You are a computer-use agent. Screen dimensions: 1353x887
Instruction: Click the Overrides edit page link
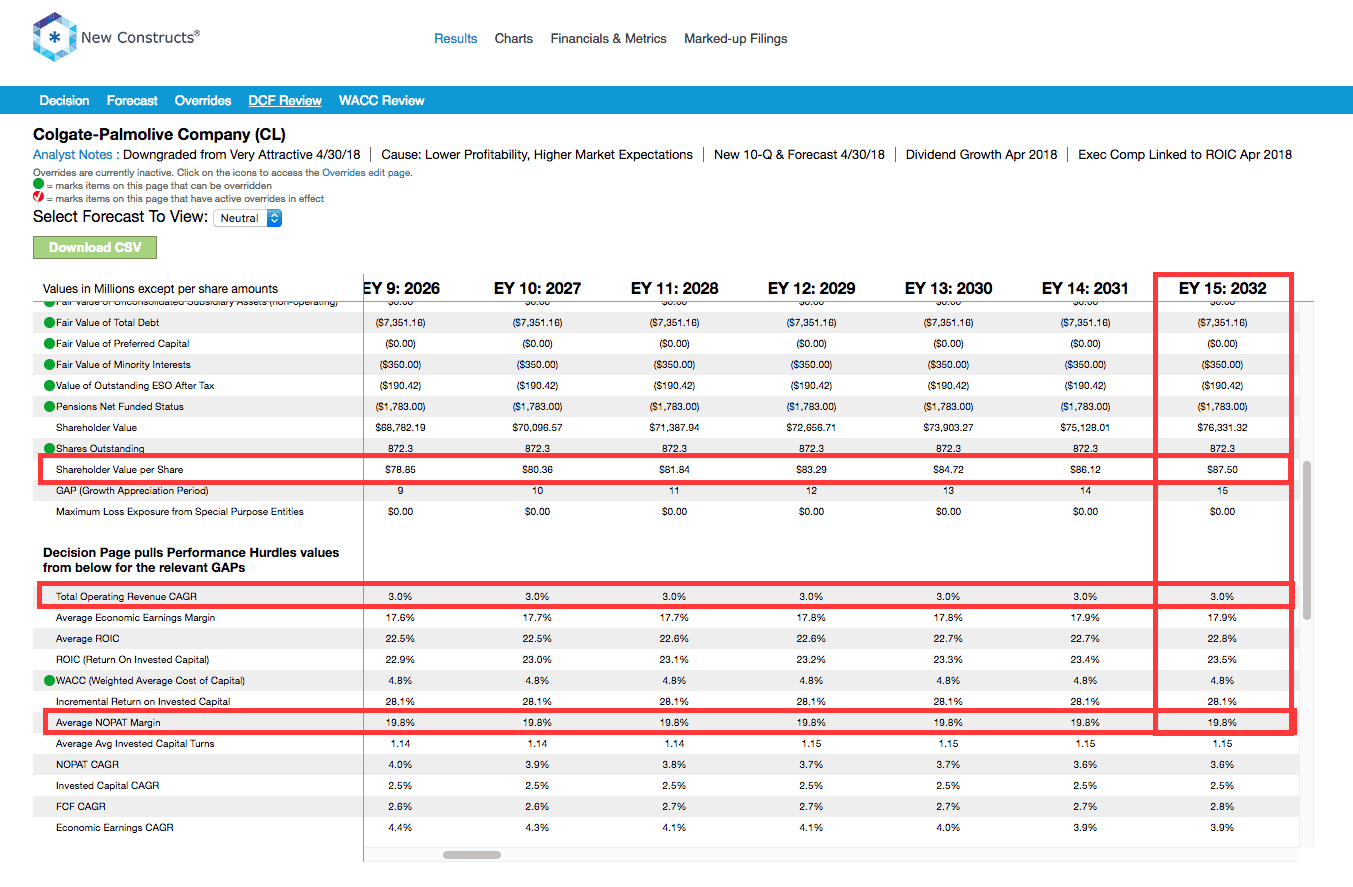(366, 173)
